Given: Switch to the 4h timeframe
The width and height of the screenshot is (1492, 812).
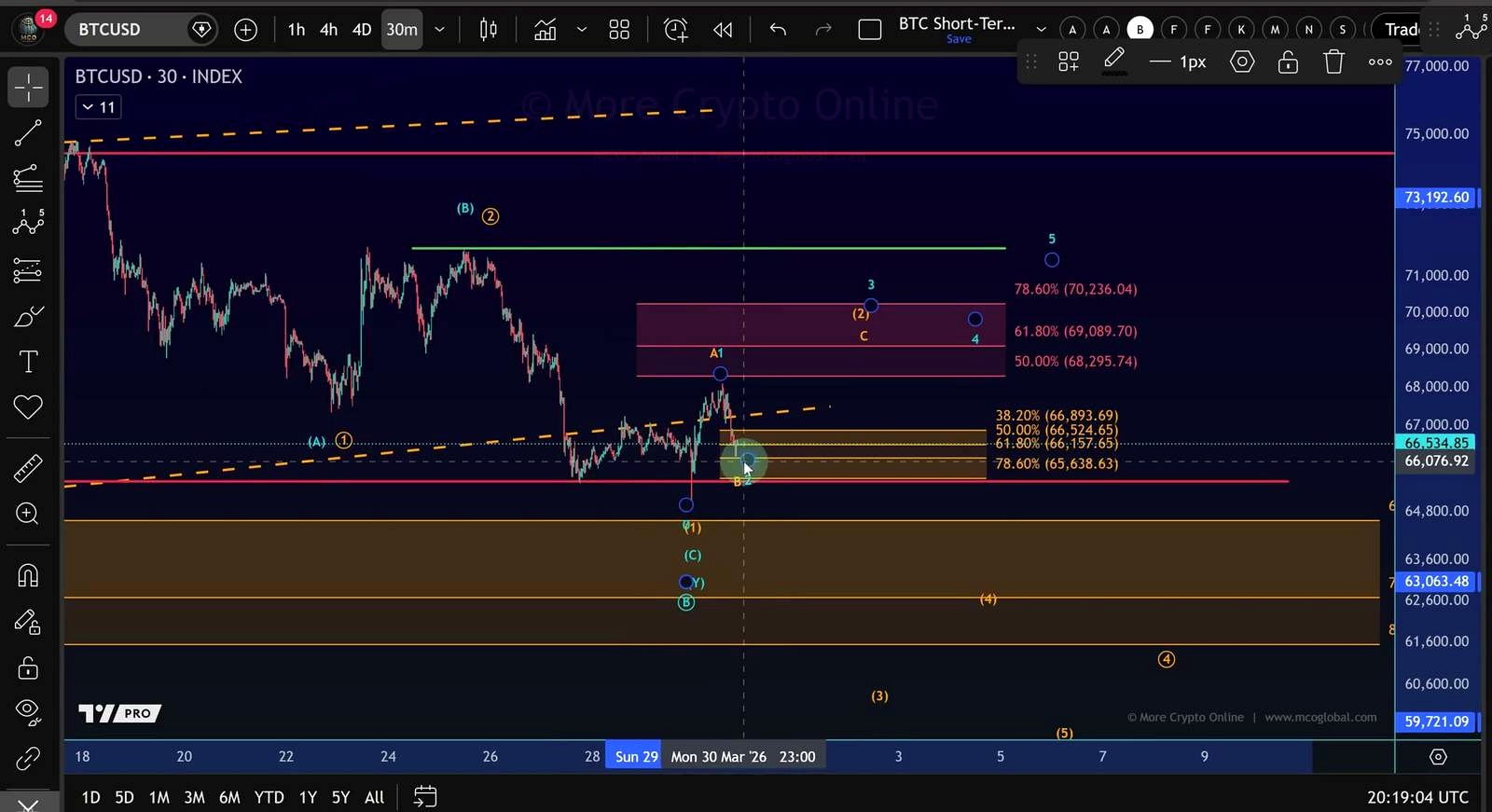Looking at the screenshot, I should pos(328,30).
